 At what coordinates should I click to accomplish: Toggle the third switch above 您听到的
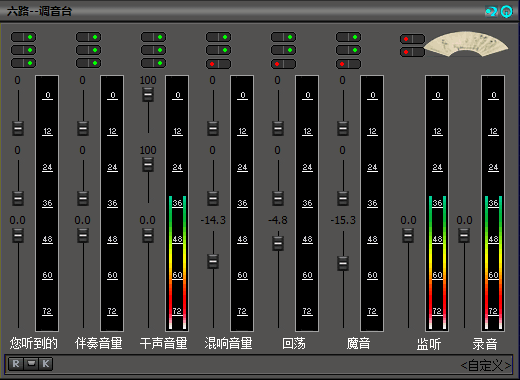click(23, 63)
